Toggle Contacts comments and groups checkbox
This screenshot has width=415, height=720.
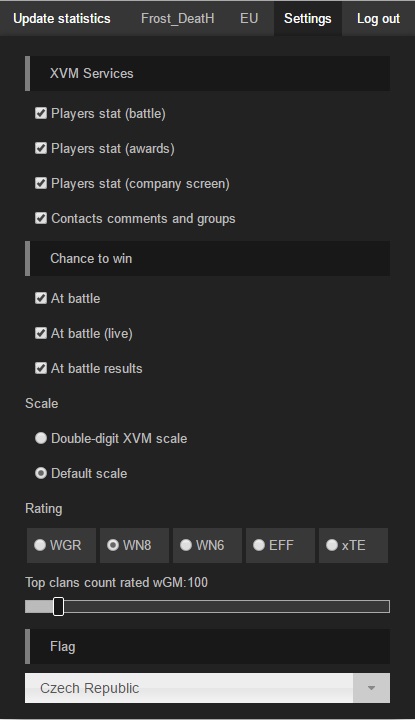coord(41,218)
